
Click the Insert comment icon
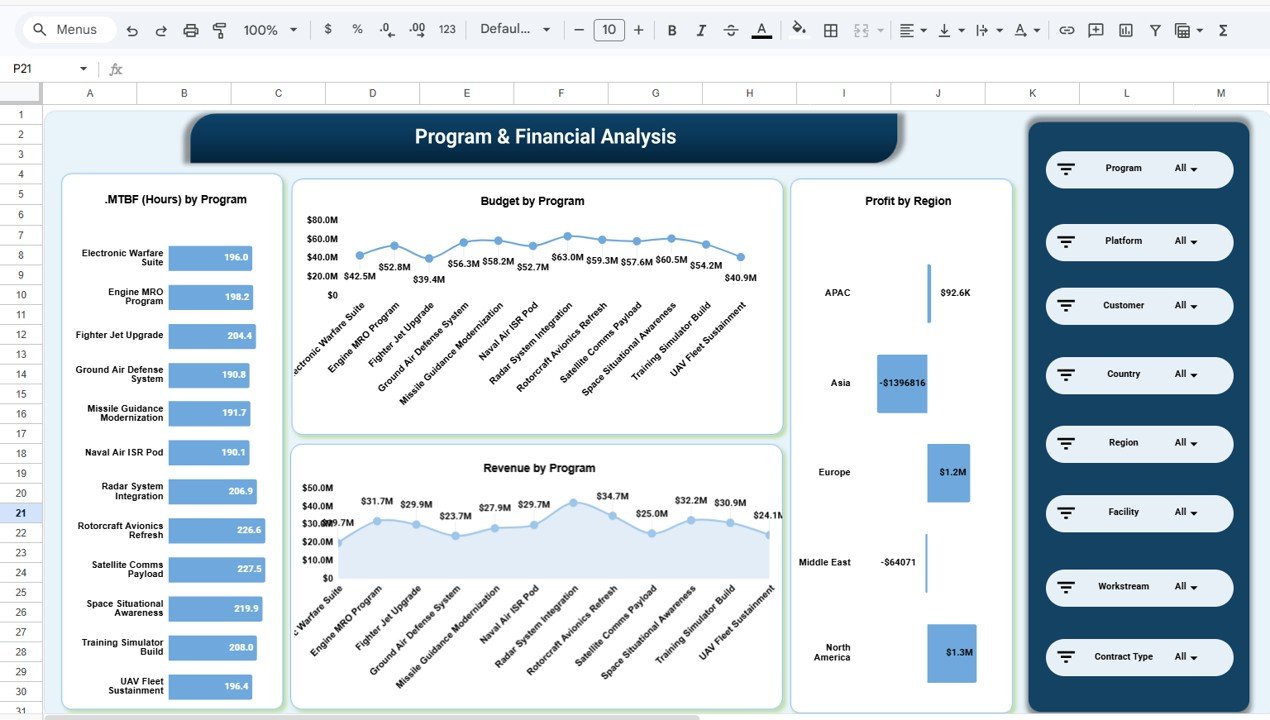tap(1095, 29)
